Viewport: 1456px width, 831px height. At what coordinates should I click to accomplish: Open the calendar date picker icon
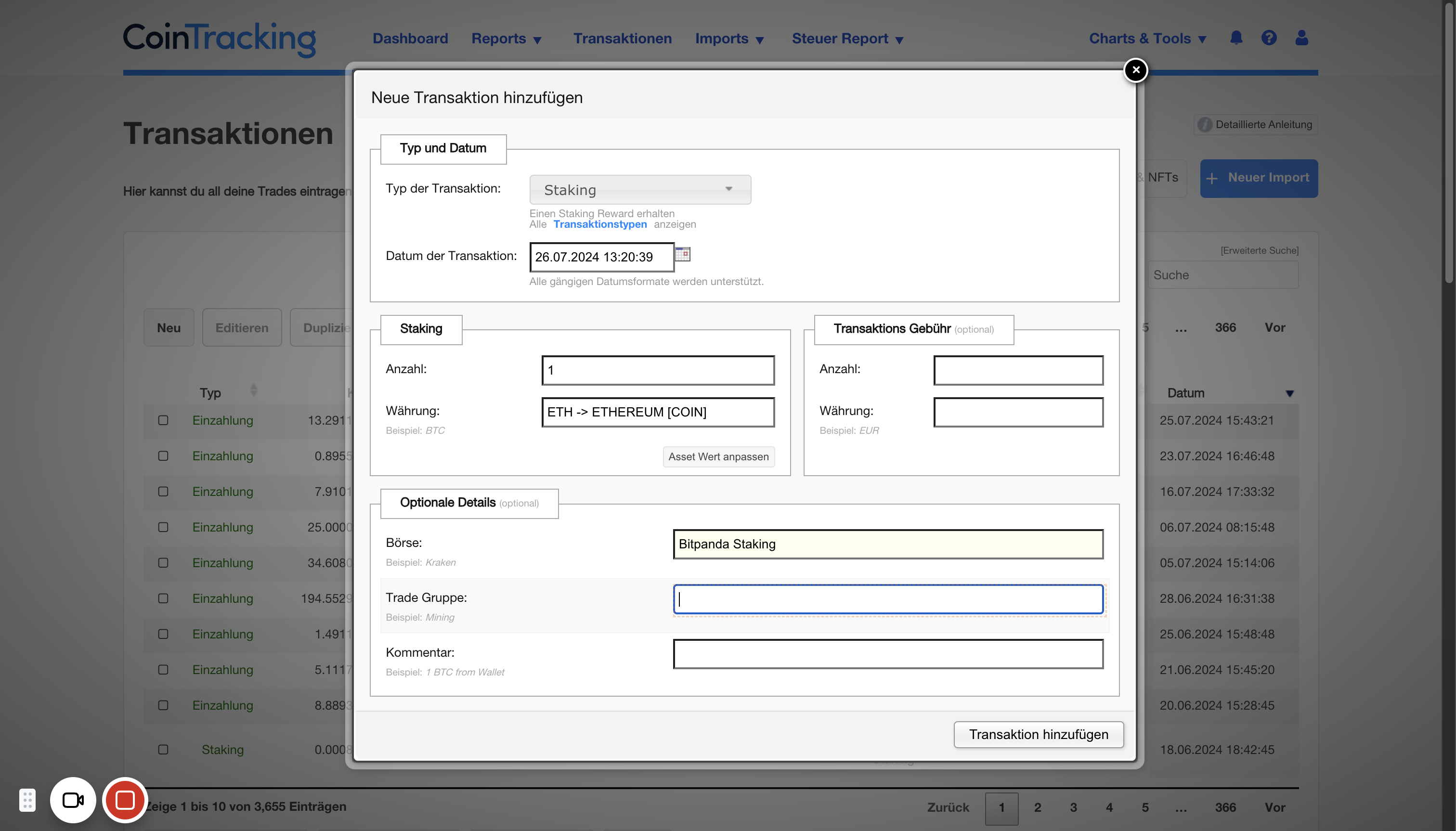tap(683, 254)
